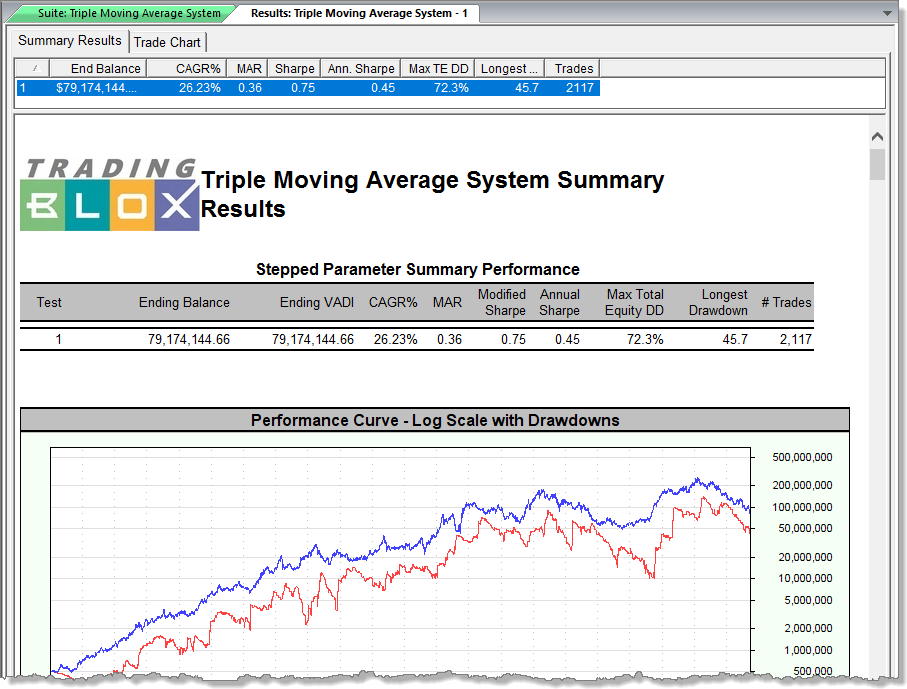907x689 pixels.
Task: Click the Trading Blox logo
Action: [x=109, y=194]
